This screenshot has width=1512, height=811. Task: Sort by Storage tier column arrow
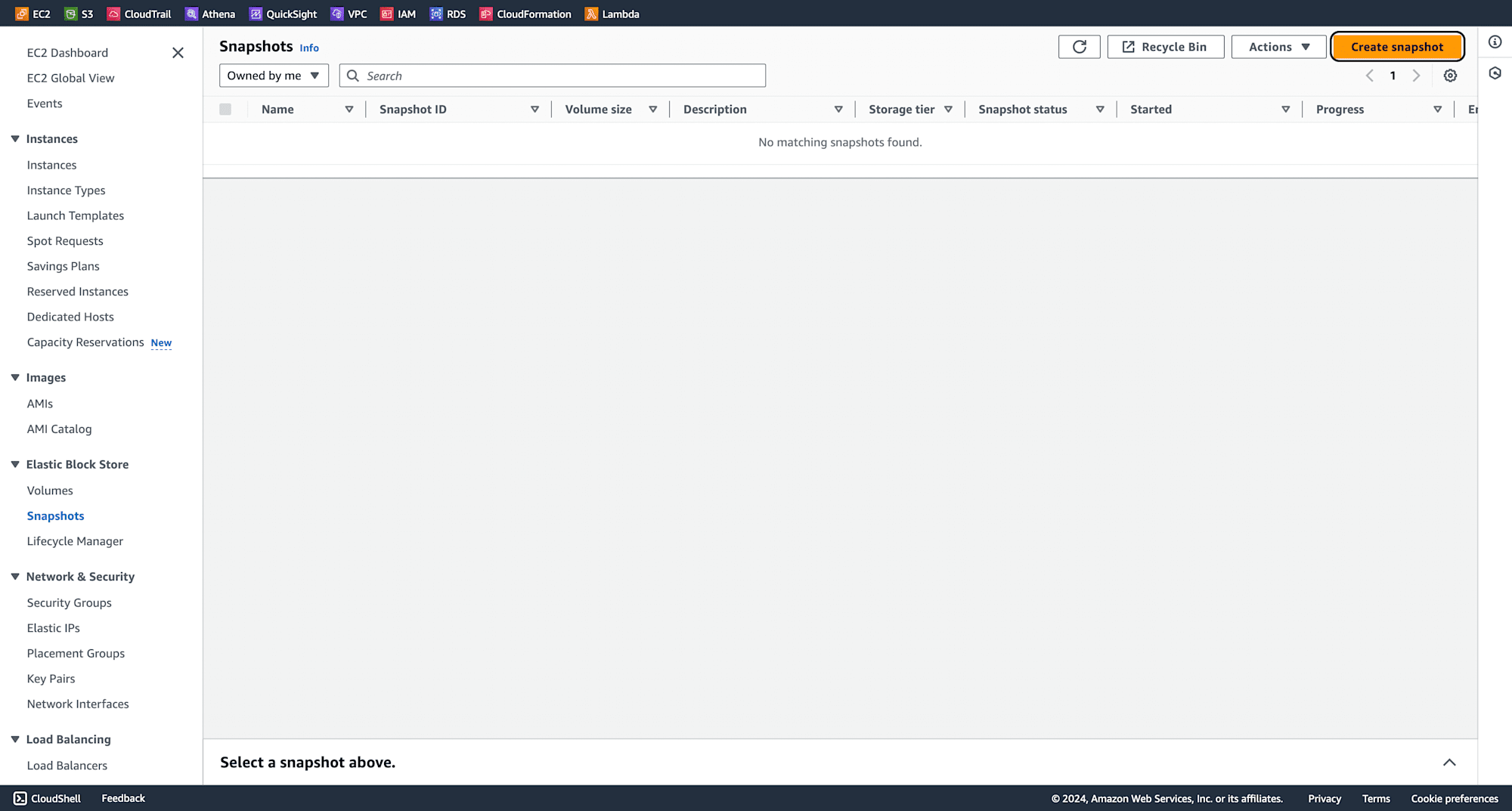[948, 110]
